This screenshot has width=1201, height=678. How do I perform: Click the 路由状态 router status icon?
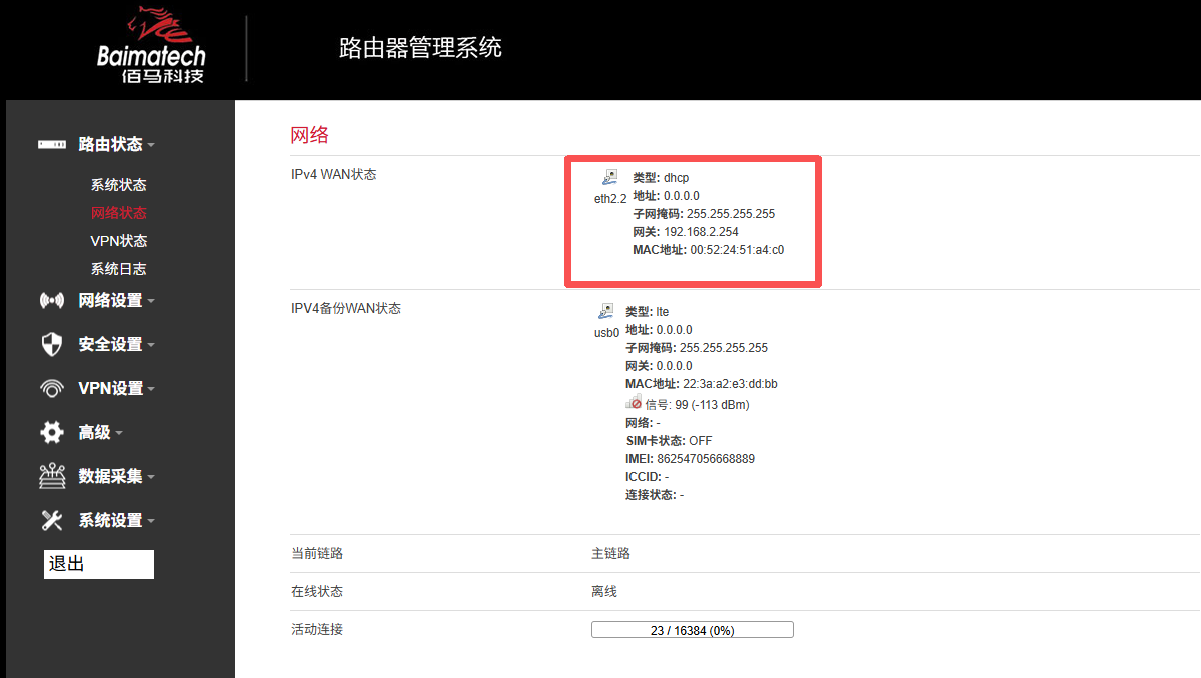point(52,143)
